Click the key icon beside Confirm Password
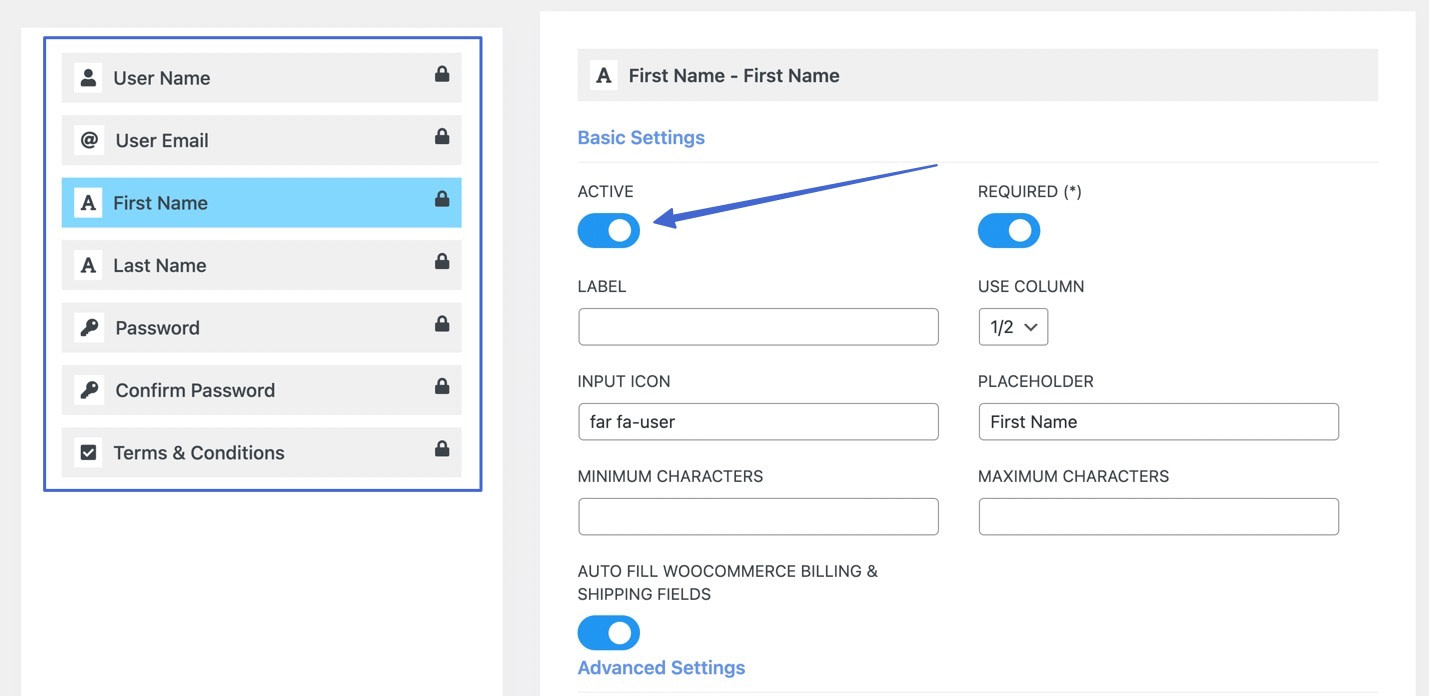This screenshot has height=696, width=1429. [x=88, y=390]
